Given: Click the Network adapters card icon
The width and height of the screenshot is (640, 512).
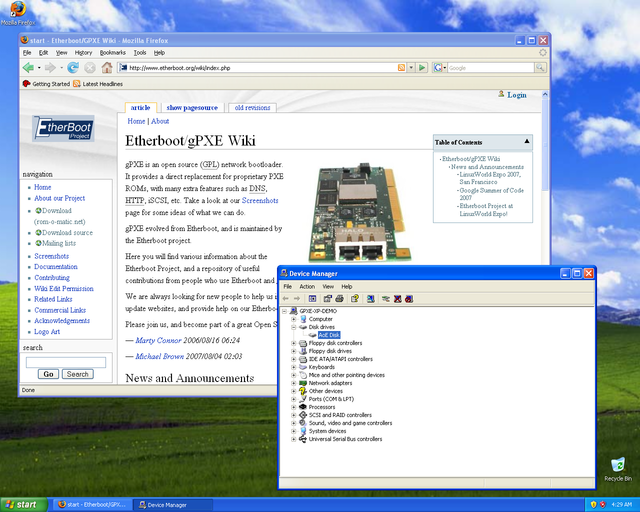Looking at the screenshot, I should pos(303,383).
